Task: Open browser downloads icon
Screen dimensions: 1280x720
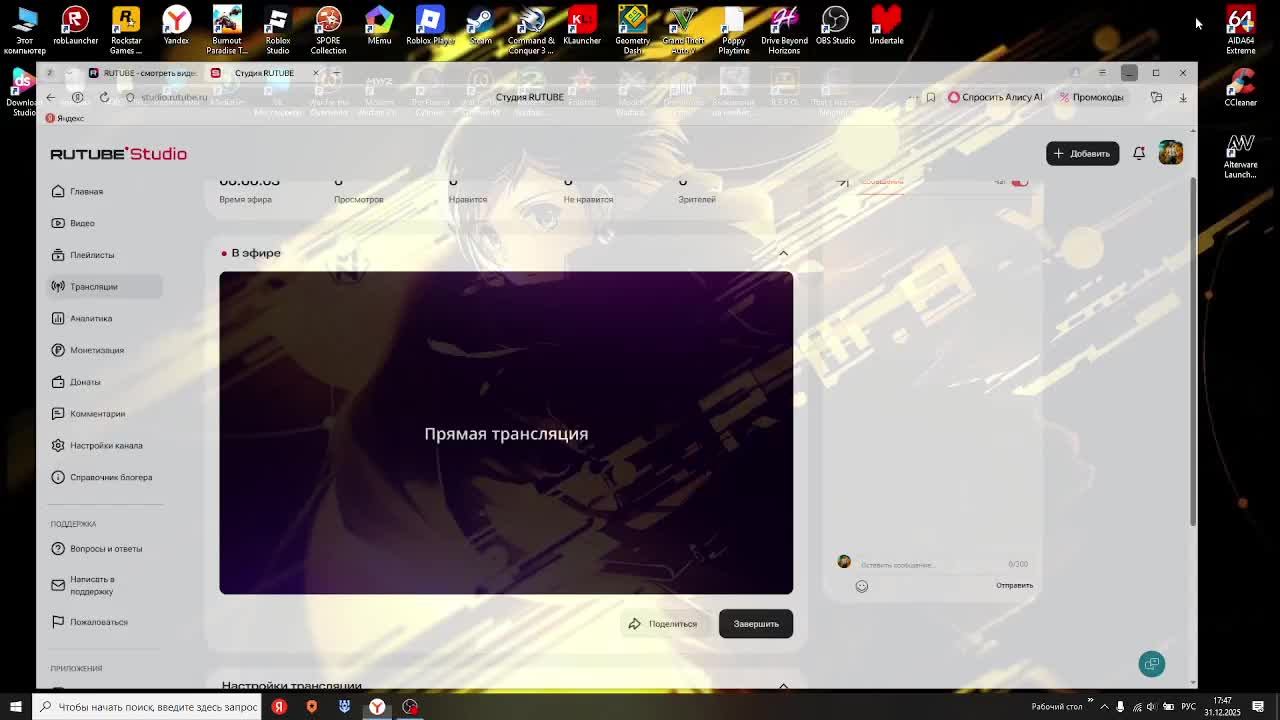Action: point(1183,97)
